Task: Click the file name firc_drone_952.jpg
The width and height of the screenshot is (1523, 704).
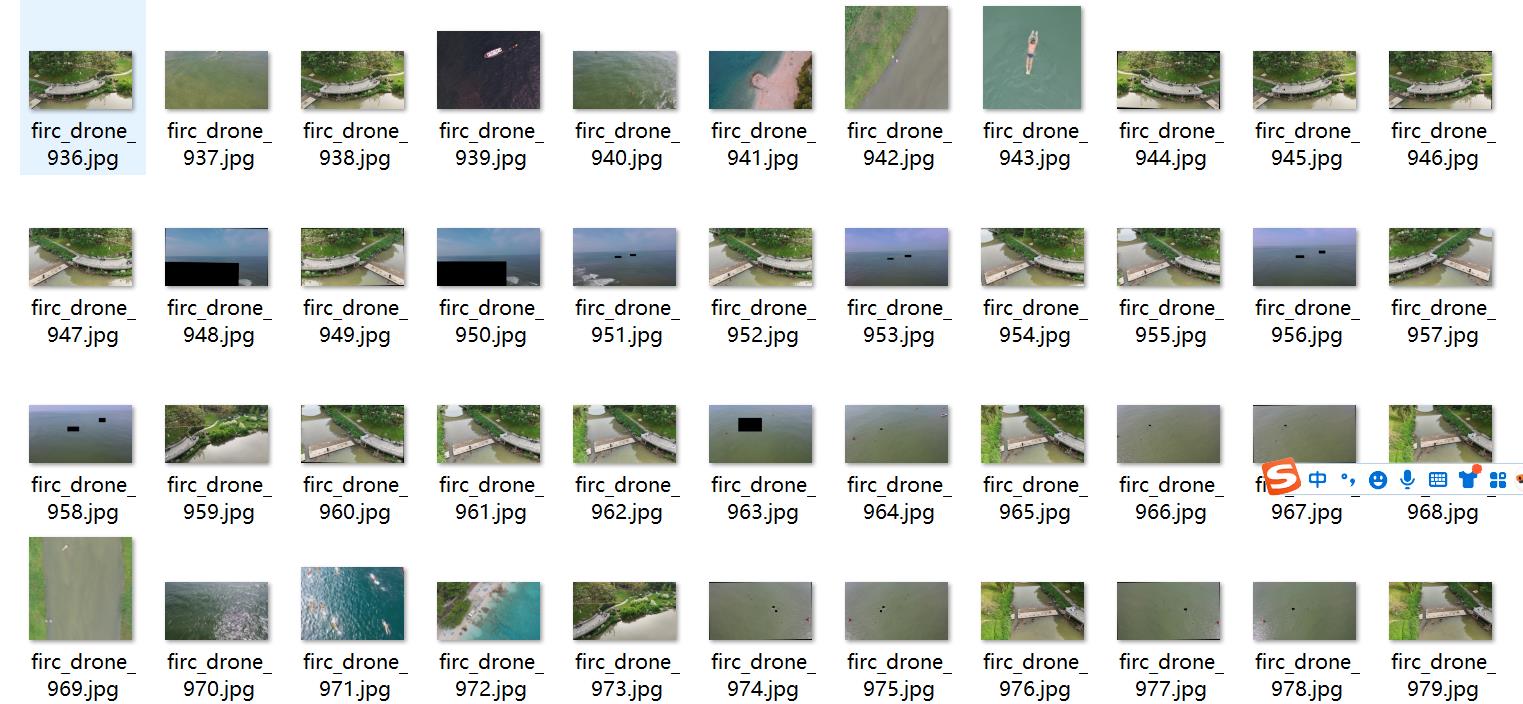Action: [x=761, y=321]
